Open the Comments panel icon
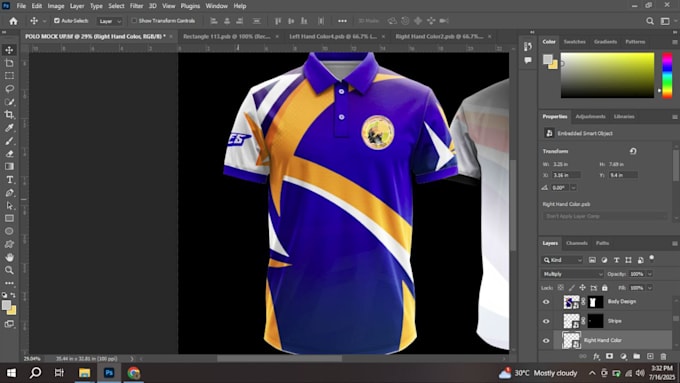The height and width of the screenshot is (383, 680). click(x=528, y=60)
